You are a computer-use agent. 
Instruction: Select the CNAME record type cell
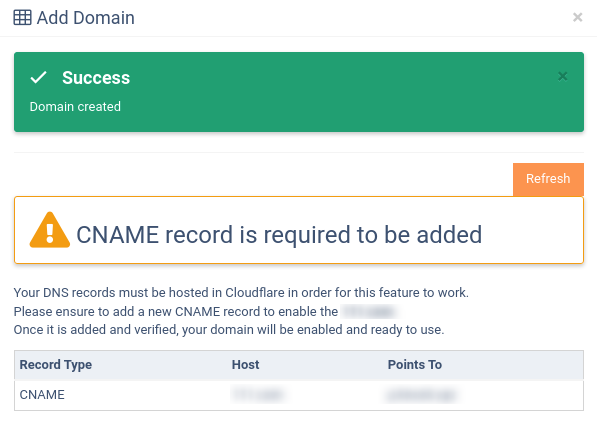pyautogui.click(x=42, y=395)
